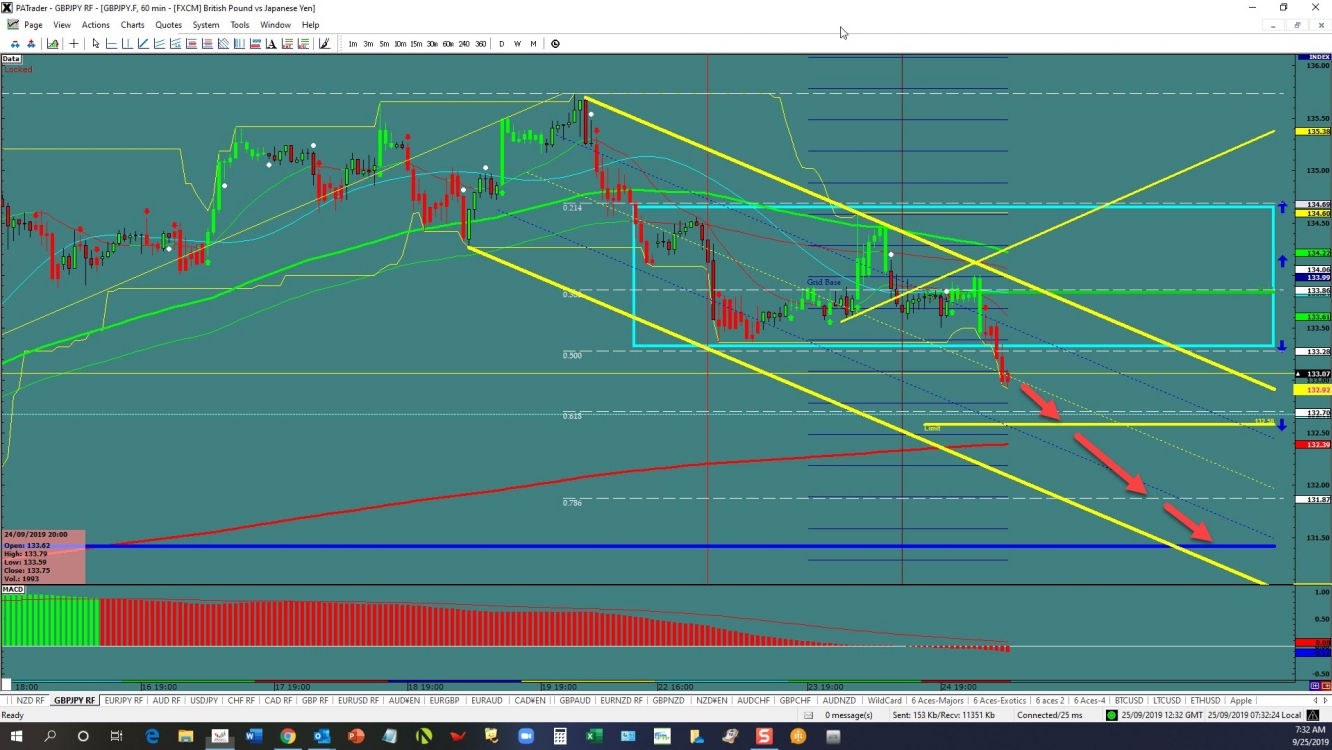Open the View menu

click(x=62, y=25)
